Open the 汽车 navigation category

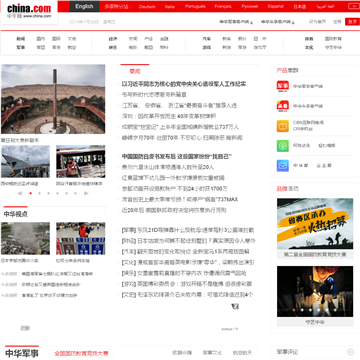pos(206,39)
